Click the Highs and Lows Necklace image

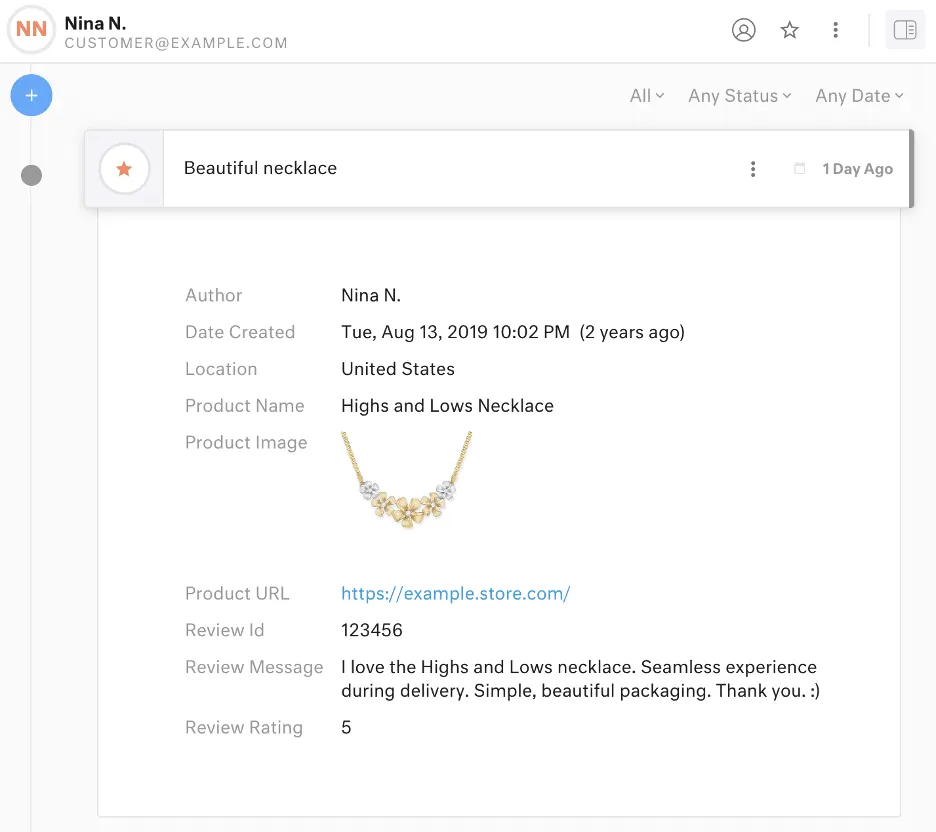[x=406, y=480]
